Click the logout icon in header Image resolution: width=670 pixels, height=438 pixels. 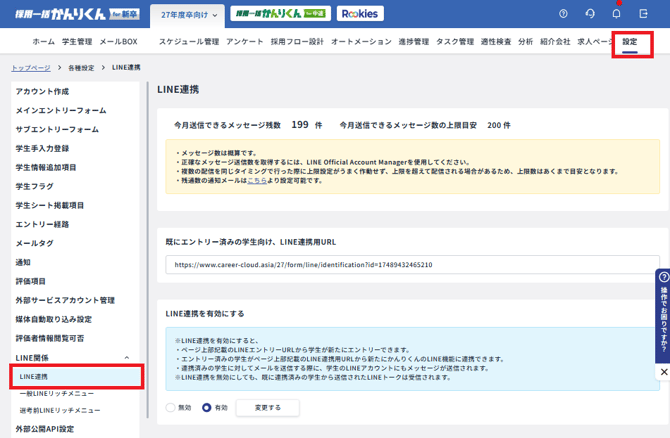(x=643, y=14)
